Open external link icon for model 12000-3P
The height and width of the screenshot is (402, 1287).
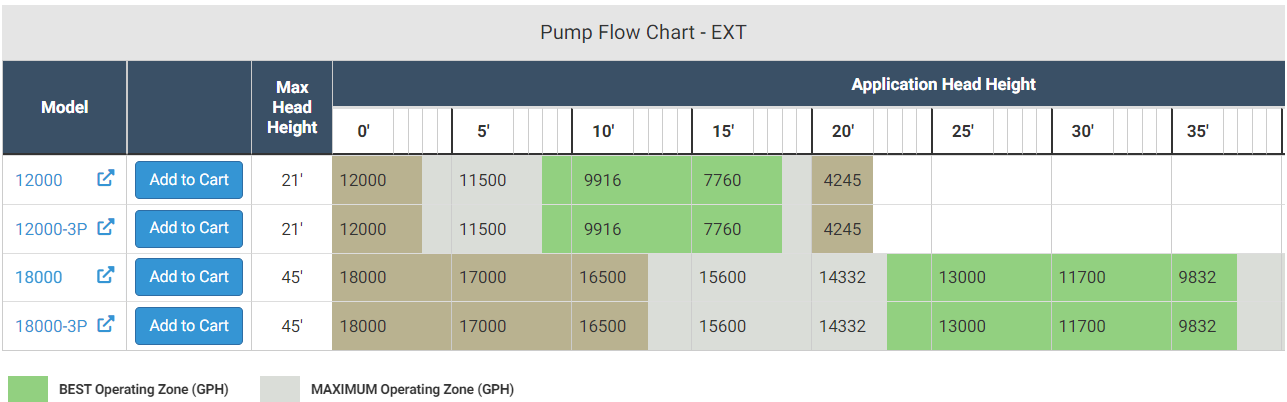point(106,228)
